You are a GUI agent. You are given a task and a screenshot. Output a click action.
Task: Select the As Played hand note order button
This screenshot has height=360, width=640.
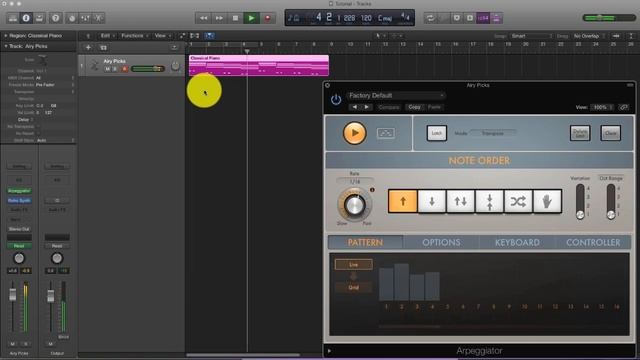pyautogui.click(x=547, y=201)
